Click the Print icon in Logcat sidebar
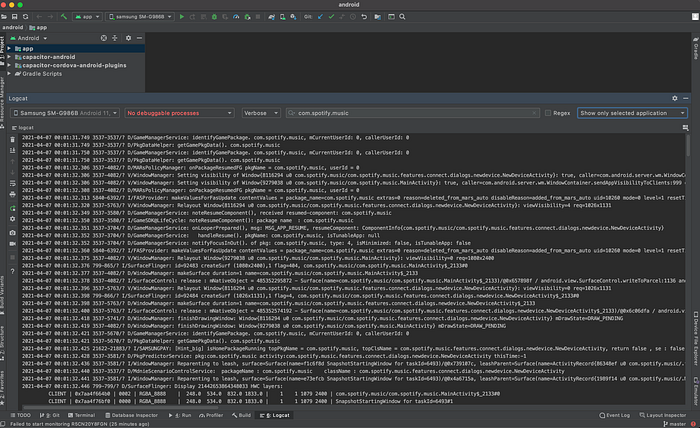 point(12,194)
